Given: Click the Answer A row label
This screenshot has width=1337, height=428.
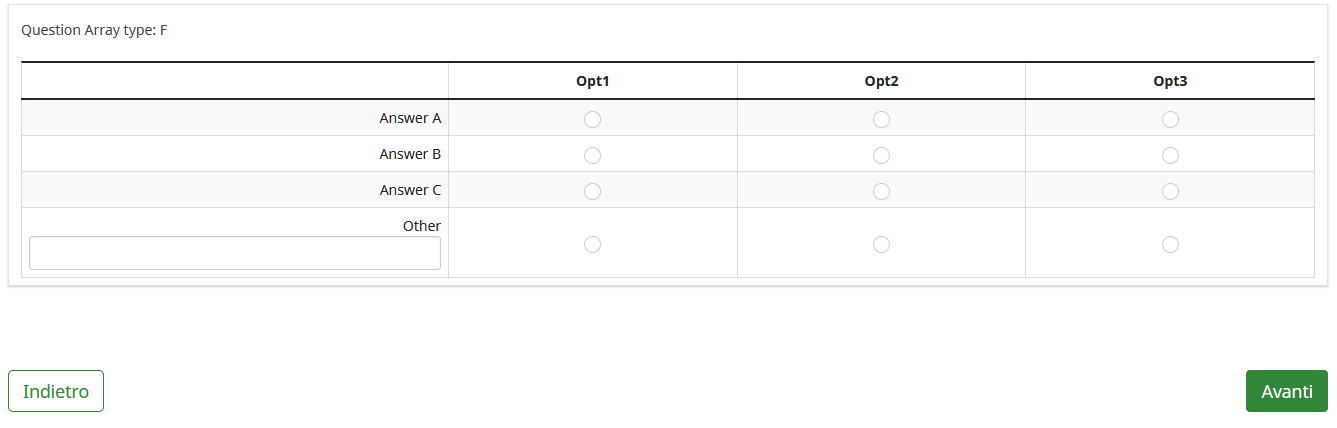Looking at the screenshot, I should click(x=410, y=118).
